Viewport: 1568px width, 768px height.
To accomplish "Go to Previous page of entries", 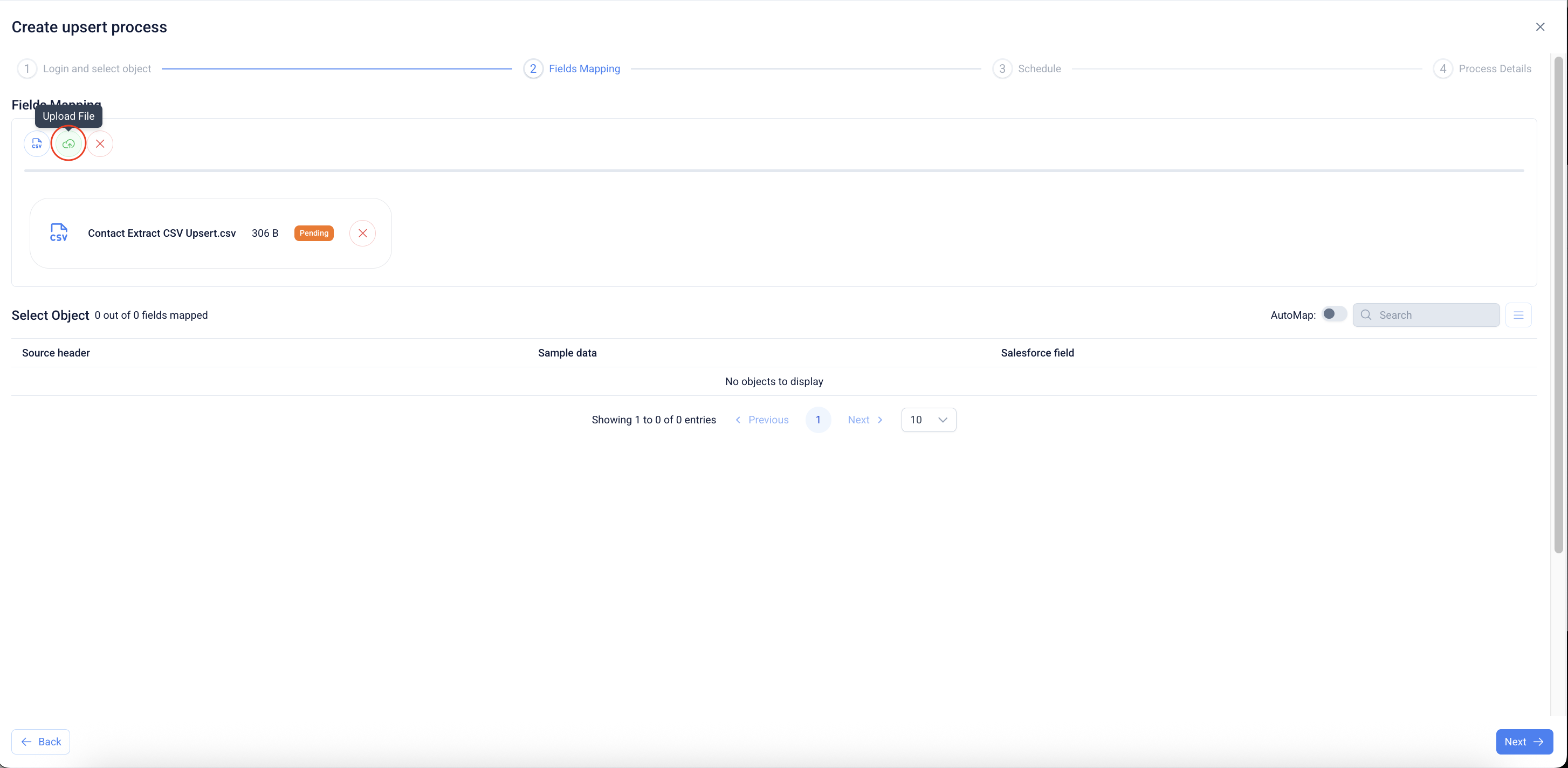I will (761, 420).
